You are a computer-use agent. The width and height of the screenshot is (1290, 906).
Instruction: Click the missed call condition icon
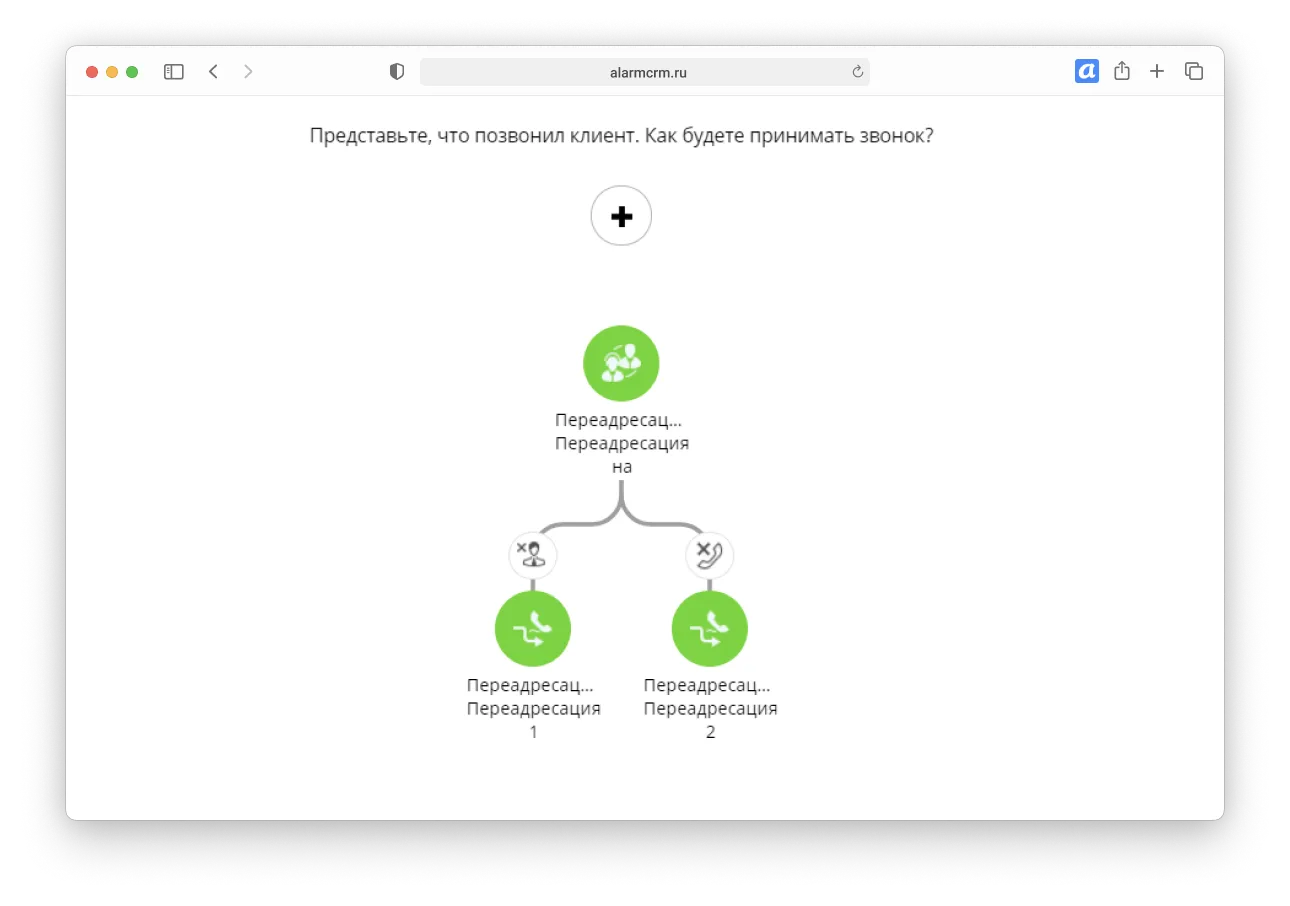(x=710, y=554)
